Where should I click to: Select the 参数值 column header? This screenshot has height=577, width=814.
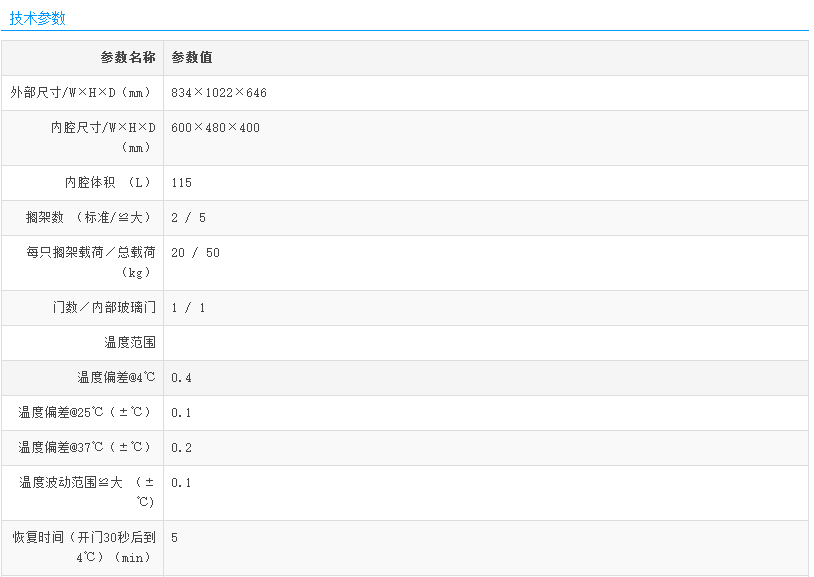(x=192, y=58)
